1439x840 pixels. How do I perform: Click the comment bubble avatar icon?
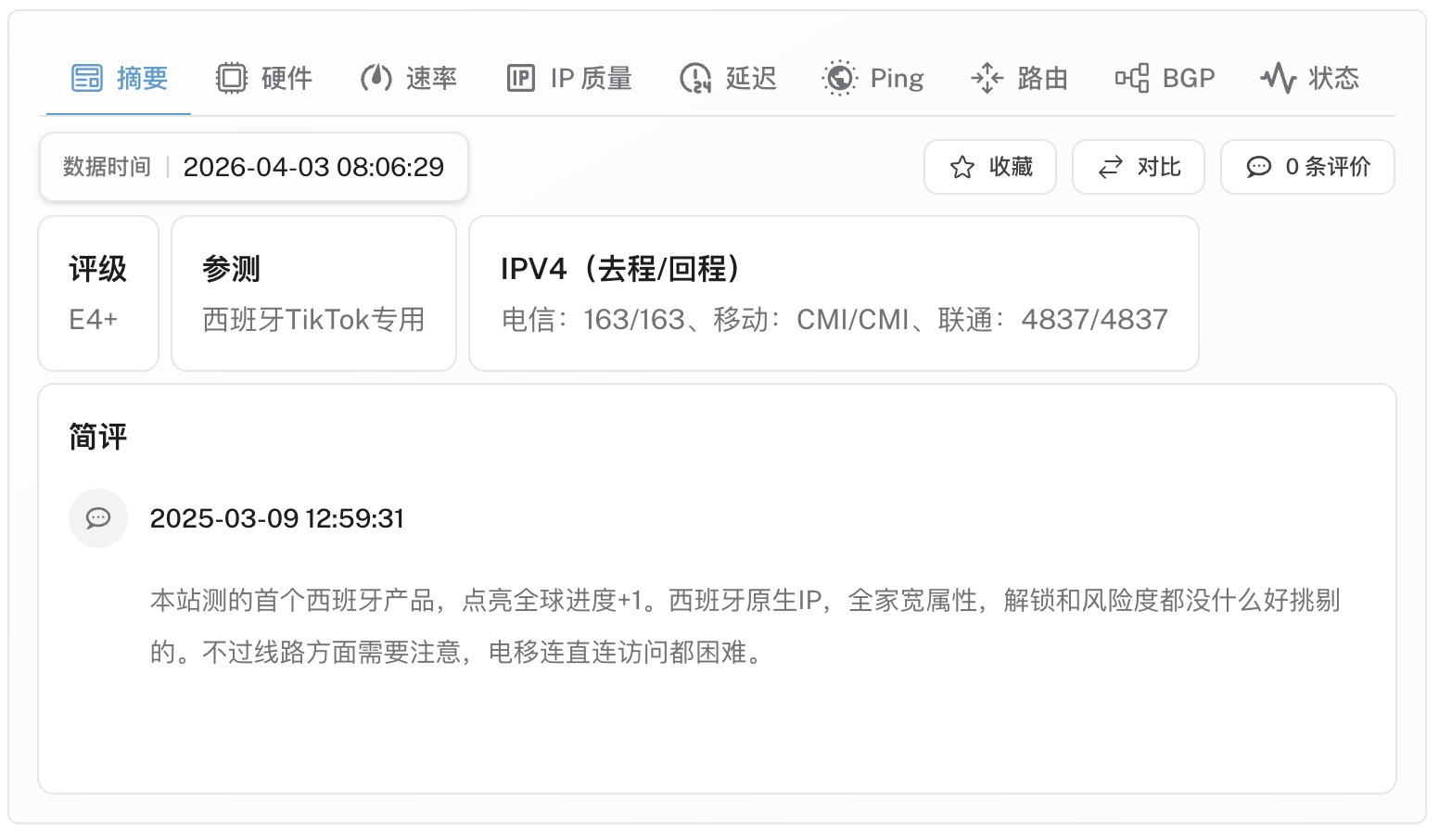click(98, 518)
